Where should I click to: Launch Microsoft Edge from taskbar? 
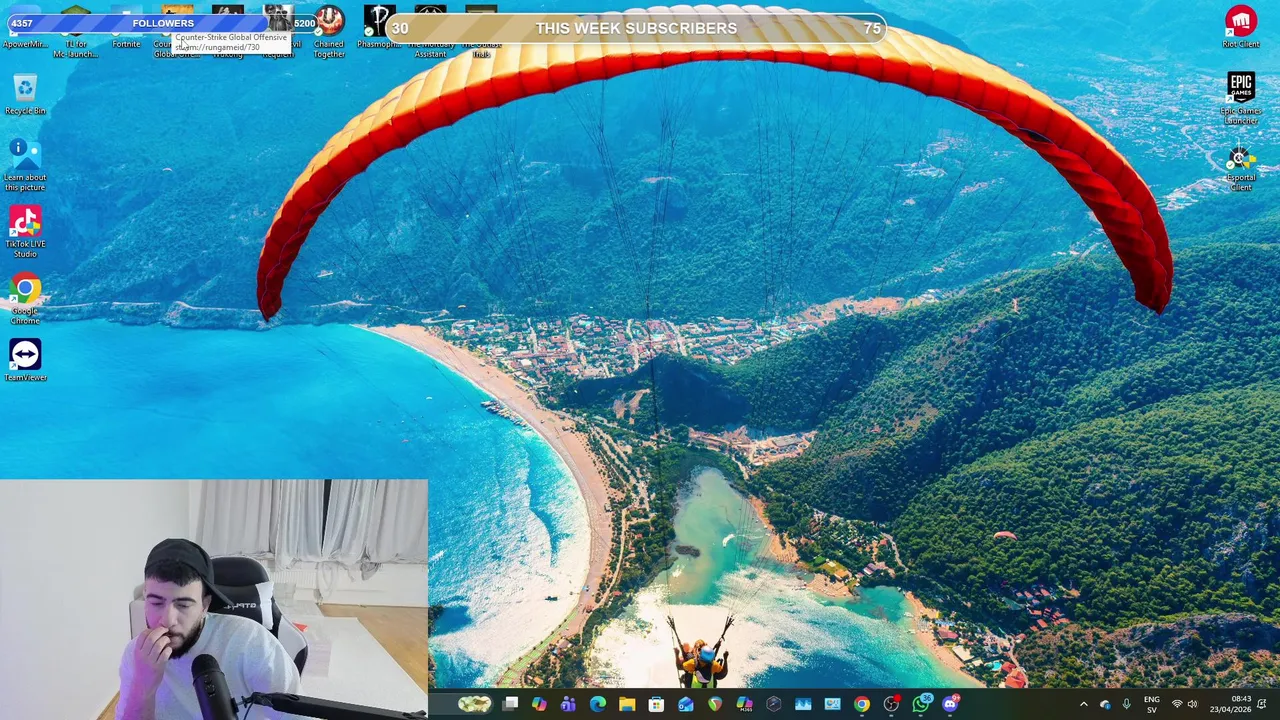point(598,704)
